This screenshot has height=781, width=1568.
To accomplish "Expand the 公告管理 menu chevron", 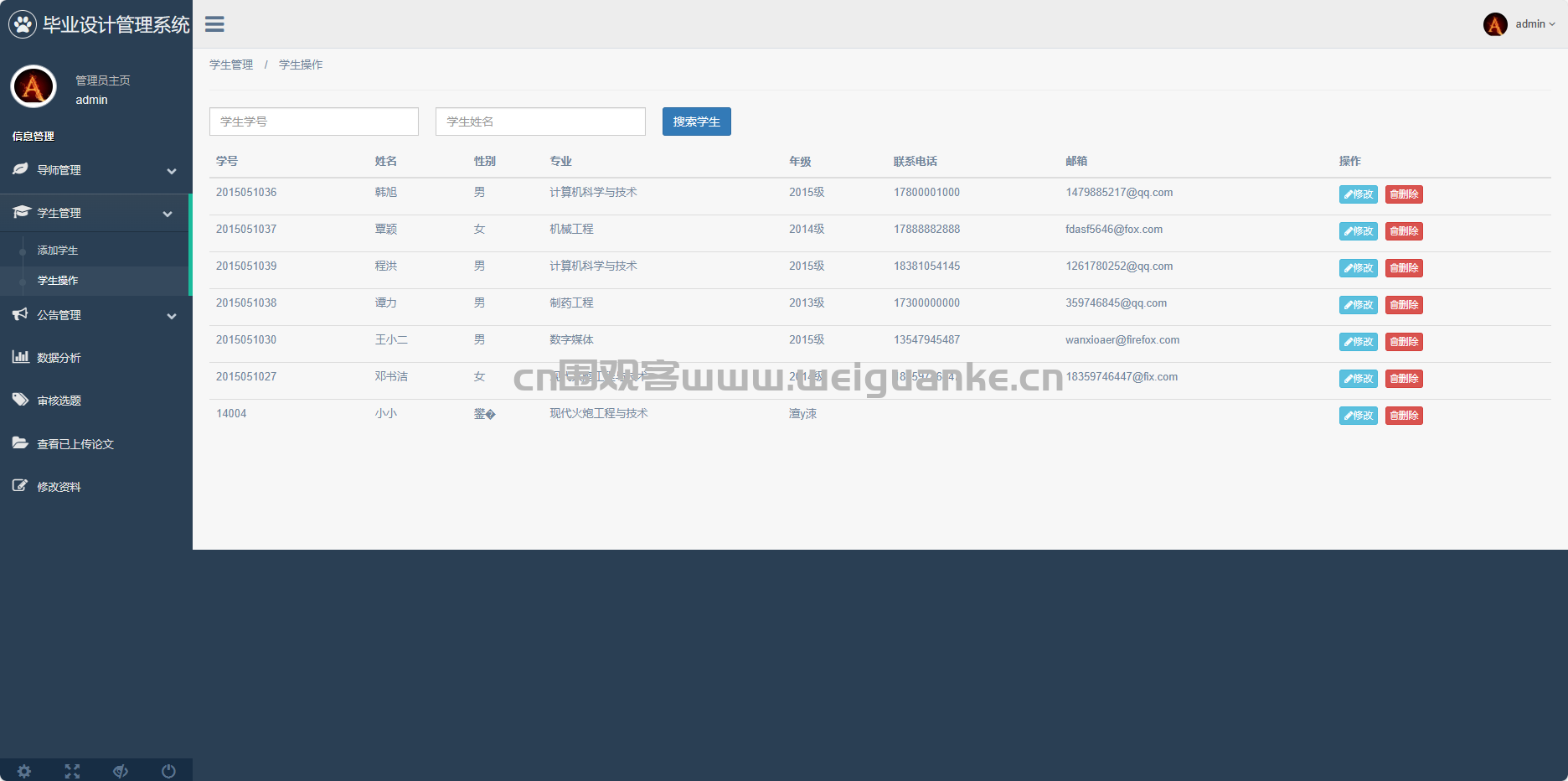I will coord(172,316).
